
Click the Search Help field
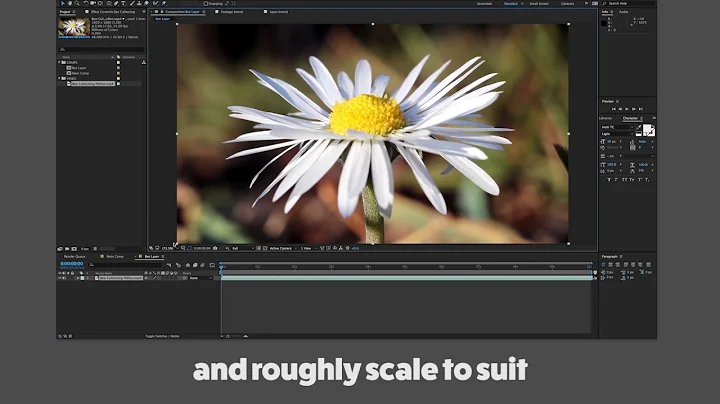coord(629,4)
